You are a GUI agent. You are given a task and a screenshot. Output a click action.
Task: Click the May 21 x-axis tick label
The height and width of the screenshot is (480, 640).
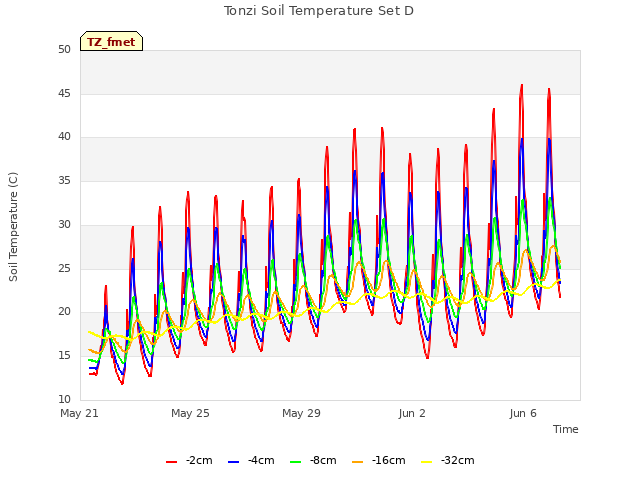(80, 413)
